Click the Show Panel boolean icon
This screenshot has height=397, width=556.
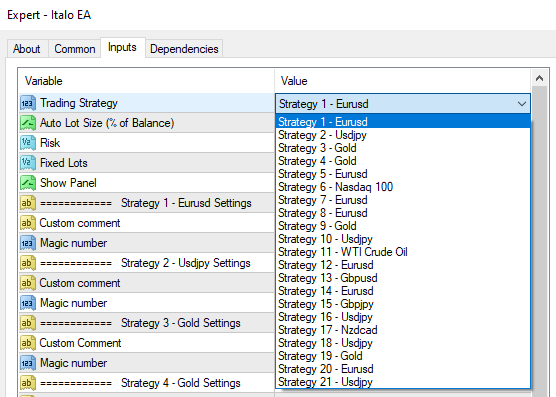28,183
